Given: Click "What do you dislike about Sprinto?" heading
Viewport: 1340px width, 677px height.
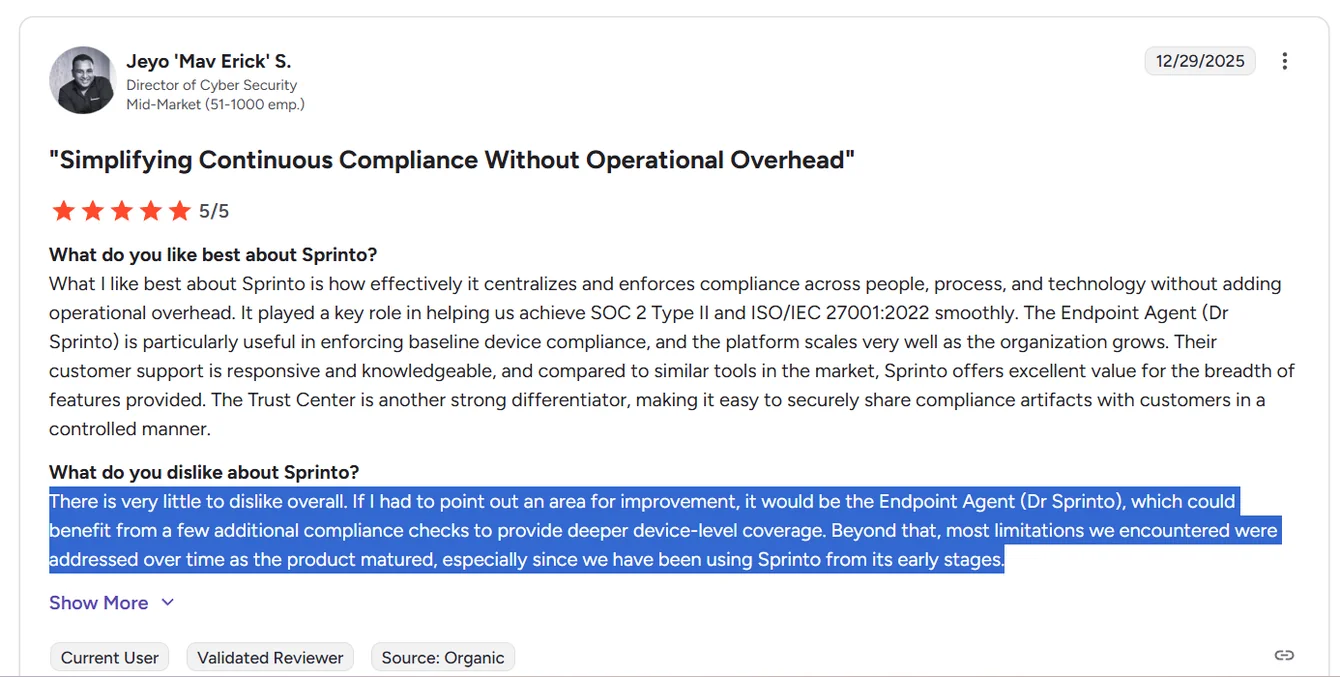Looking at the screenshot, I should tap(204, 472).
